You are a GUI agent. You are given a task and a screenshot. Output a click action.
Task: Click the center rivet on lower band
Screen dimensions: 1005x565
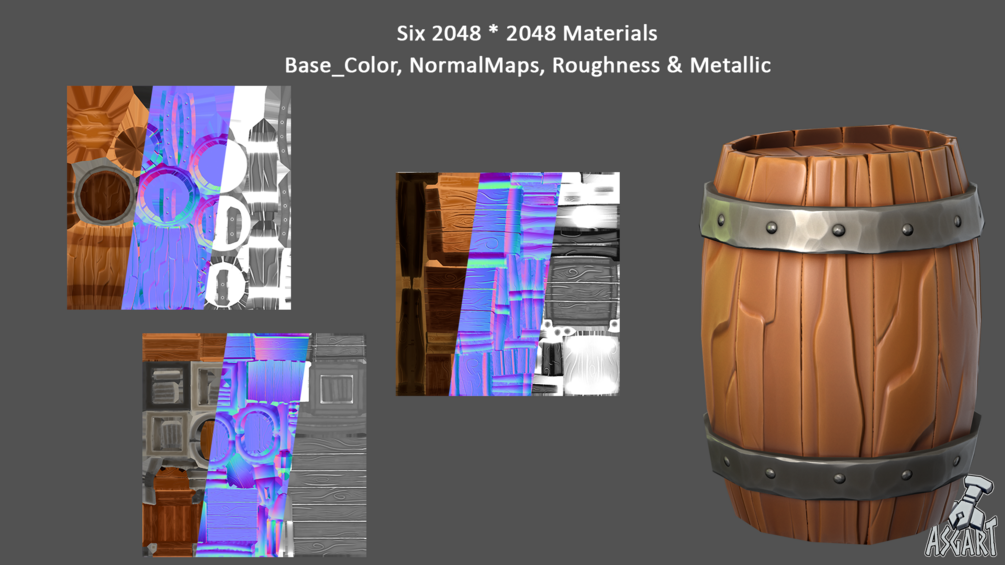pyautogui.click(x=838, y=479)
